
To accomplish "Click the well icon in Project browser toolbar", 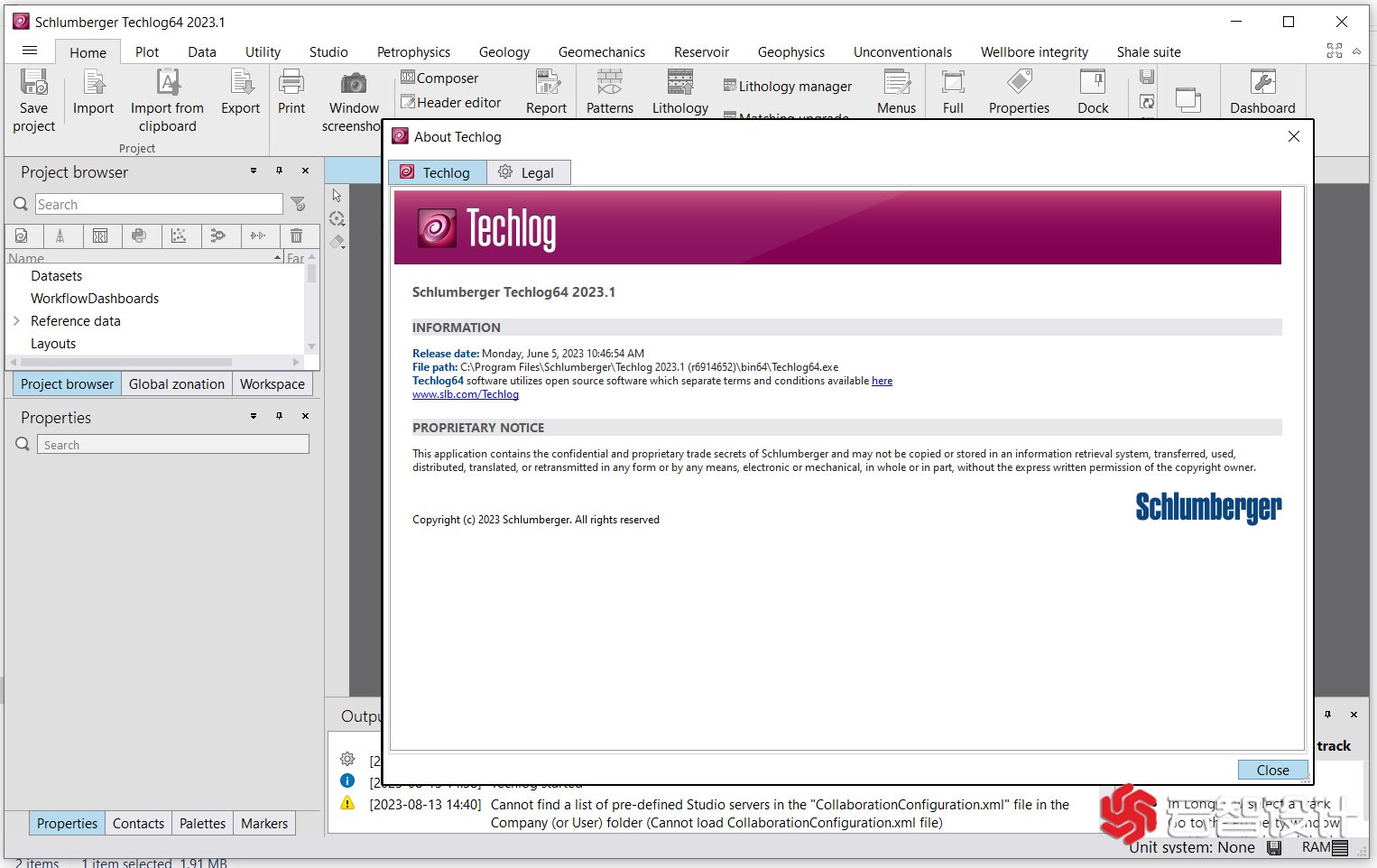I will coord(60,236).
